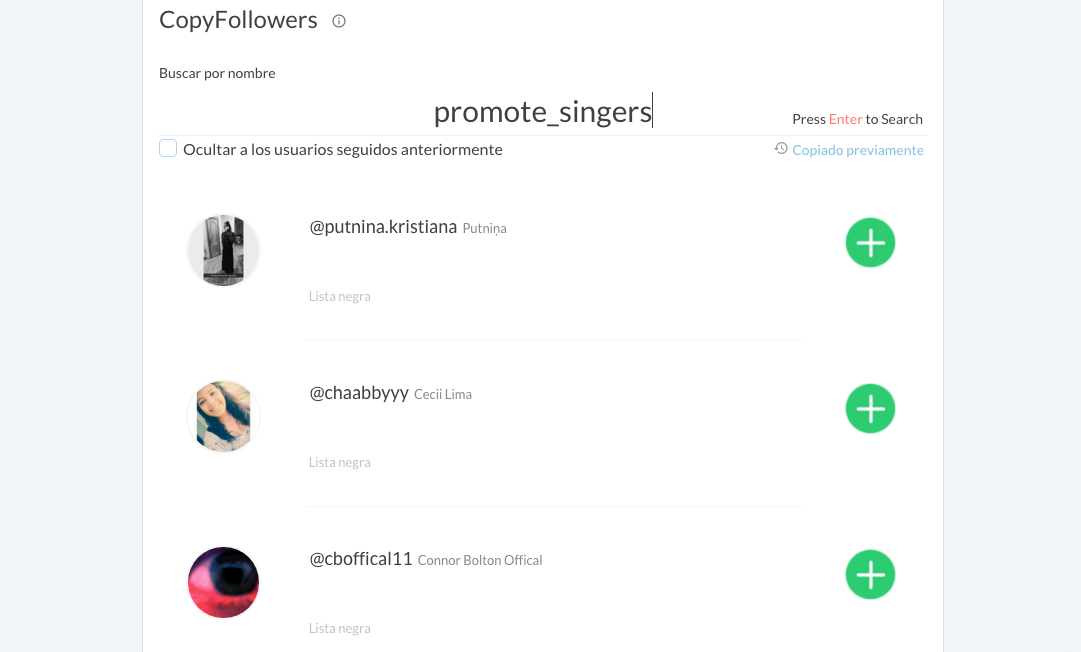Add @chaabbyyy with green plus button
The width and height of the screenshot is (1081, 652).
[870, 409]
